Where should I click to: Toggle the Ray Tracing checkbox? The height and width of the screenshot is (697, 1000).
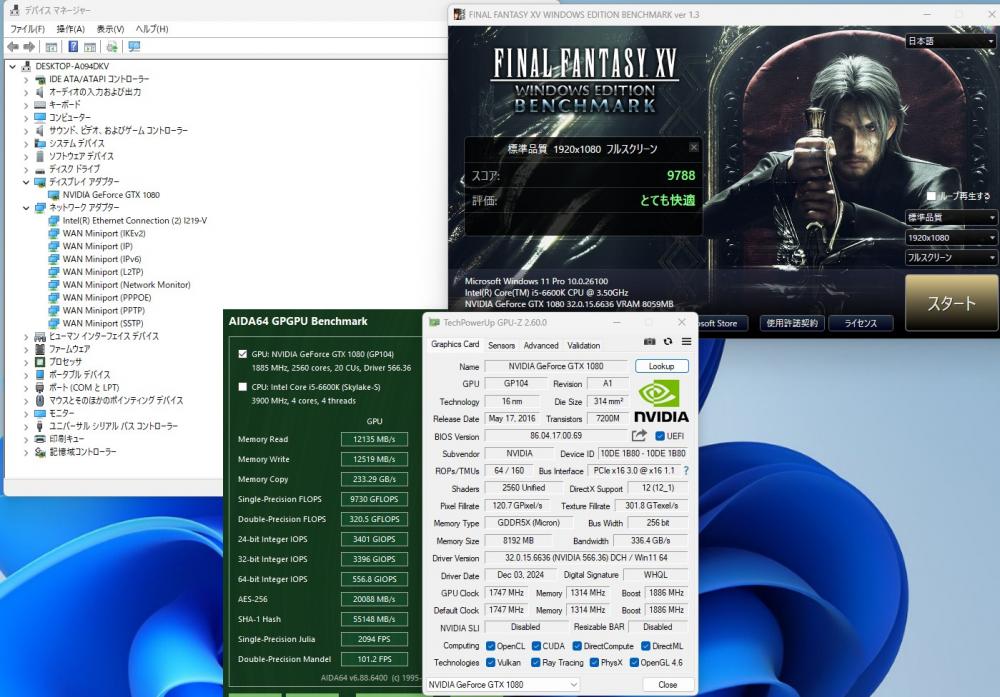tap(536, 663)
